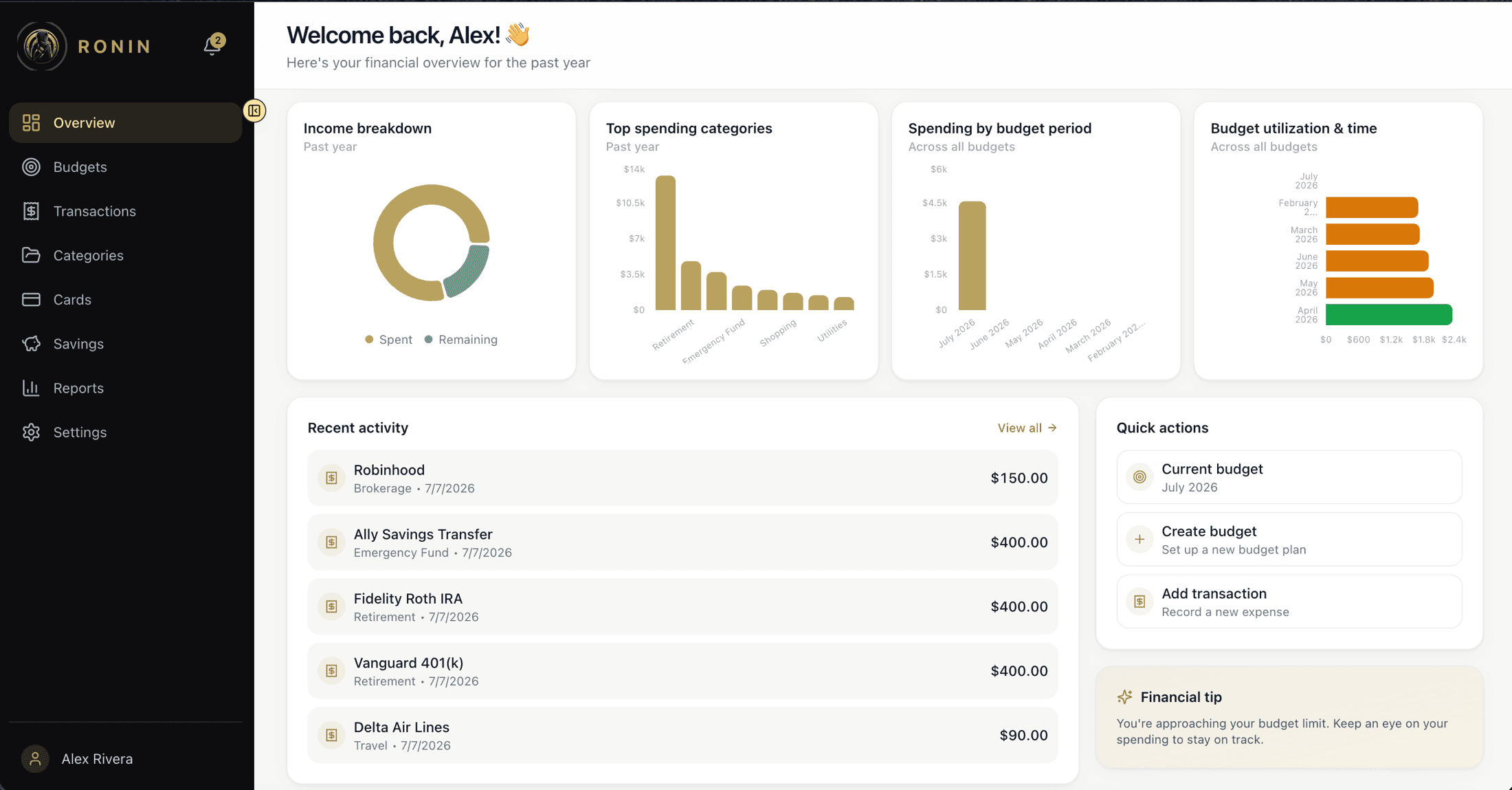The width and height of the screenshot is (1512, 790).
Task: Open the Categories menu item
Action: [126, 255]
